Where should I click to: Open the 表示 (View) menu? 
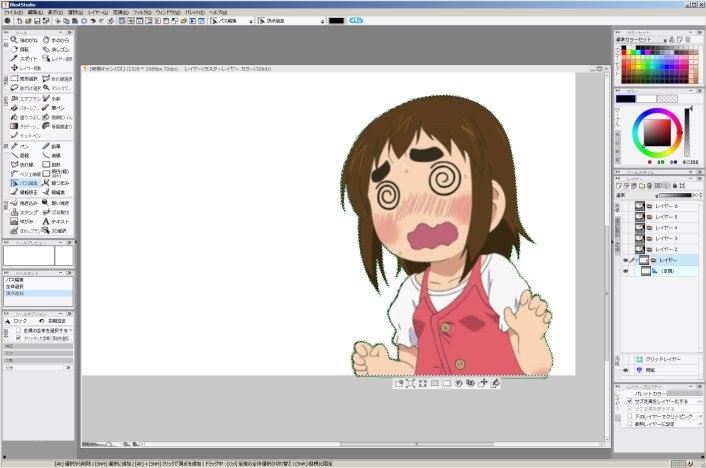[55, 13]
